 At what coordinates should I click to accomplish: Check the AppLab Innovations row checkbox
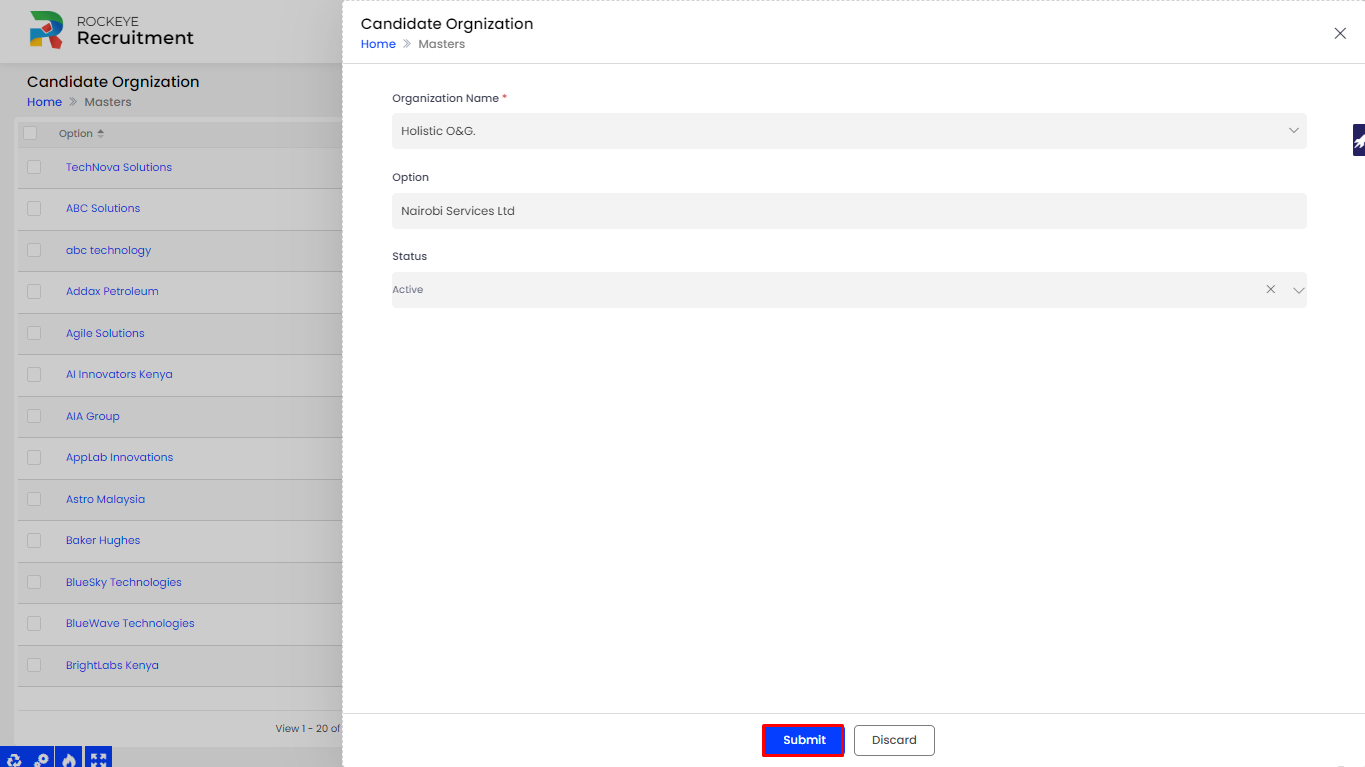(34, 457)
